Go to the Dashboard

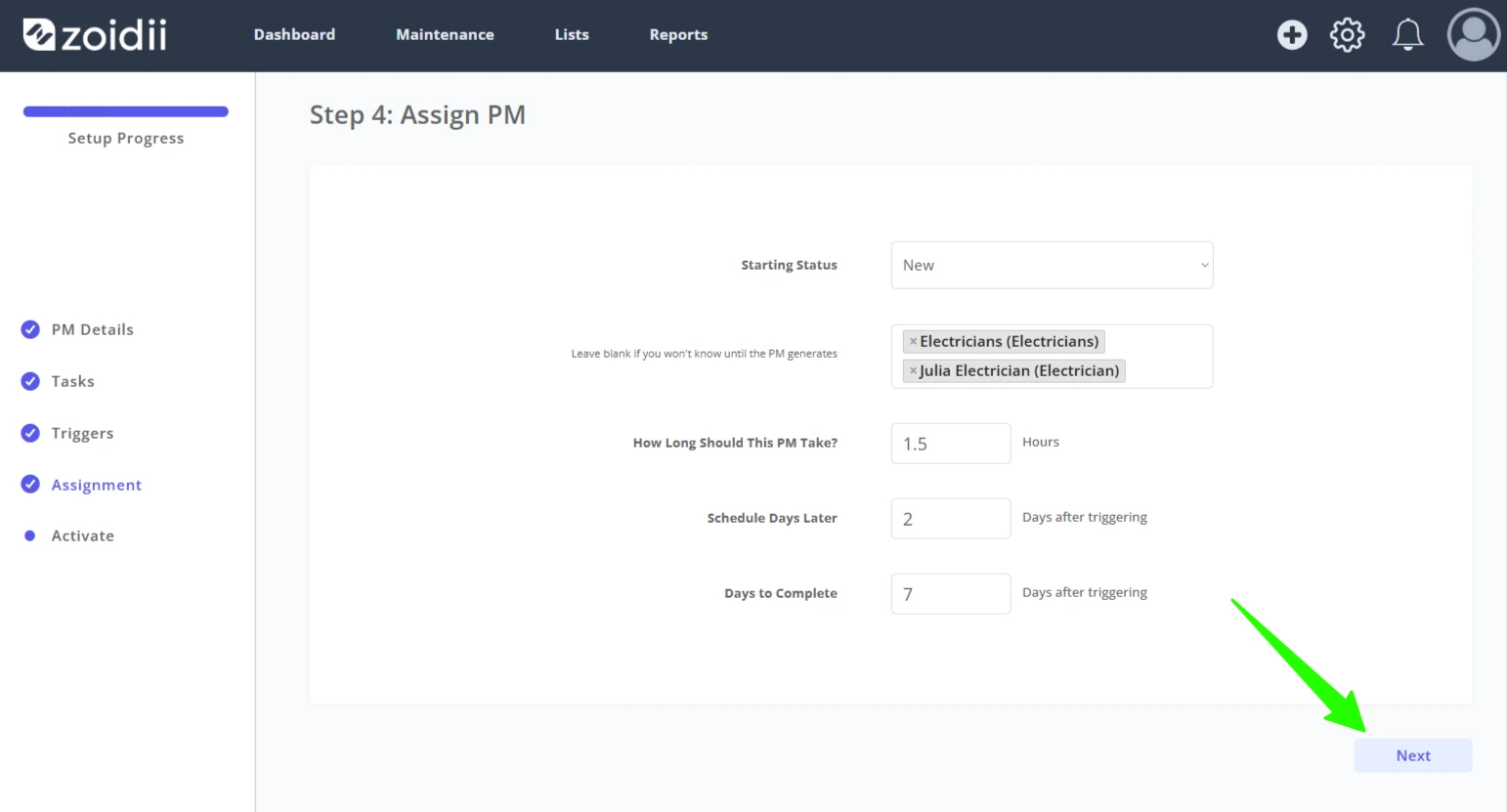(x=294, y=35)
